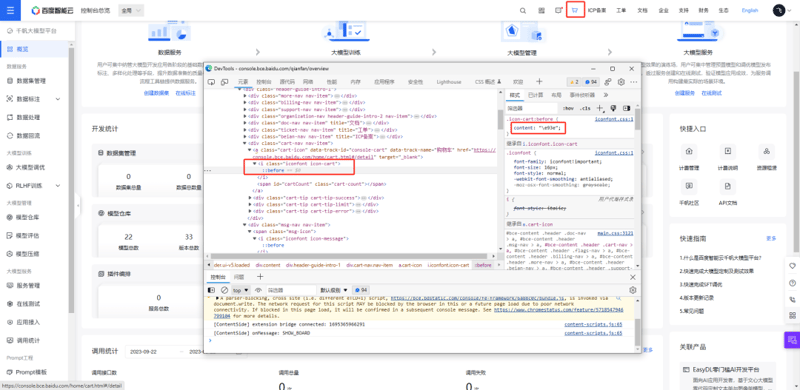The height and width of the screenshot is (390, 800).
Task: Open DevTools settings gear icon
Action: pyautogui.click(x=621, y=82)
